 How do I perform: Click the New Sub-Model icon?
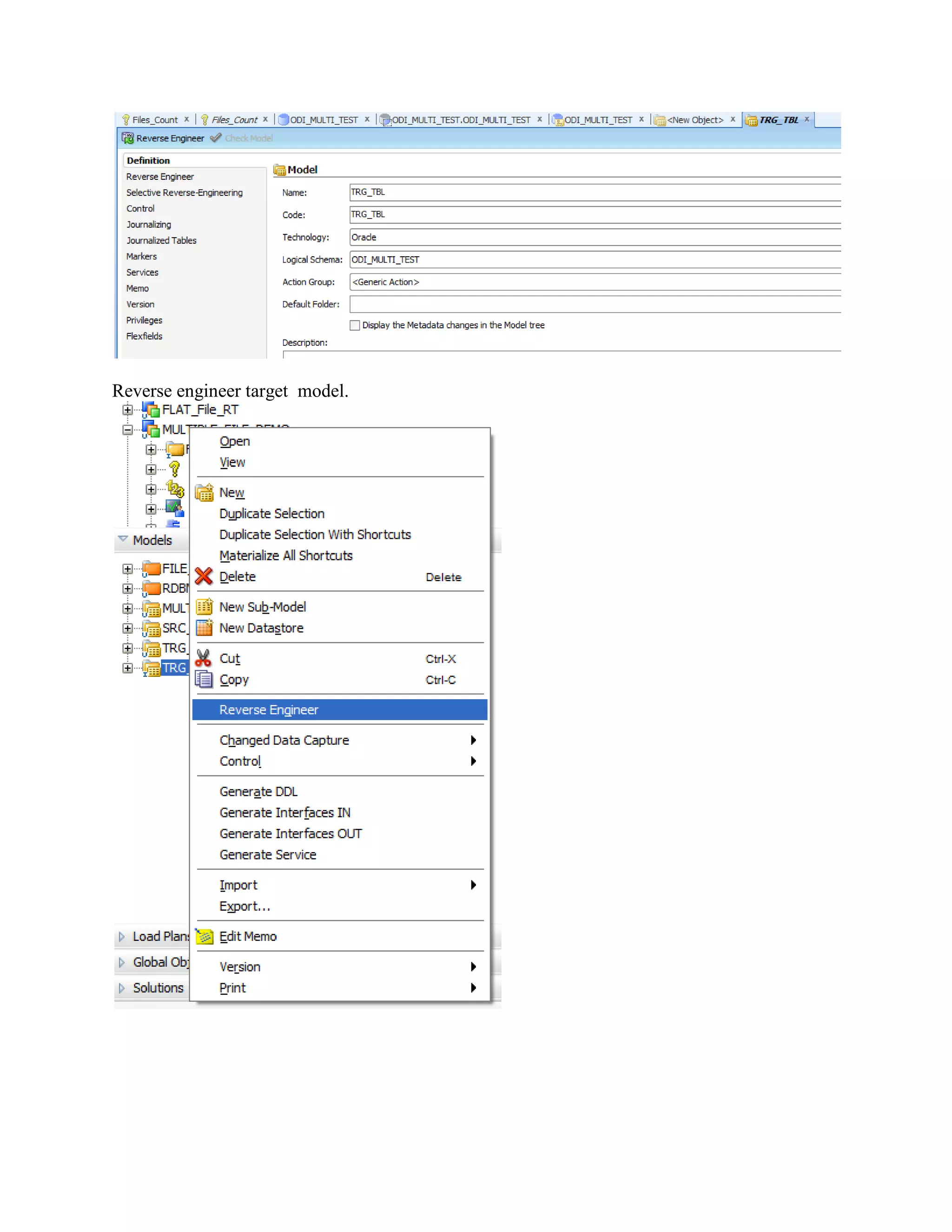[x=204, y=607]
